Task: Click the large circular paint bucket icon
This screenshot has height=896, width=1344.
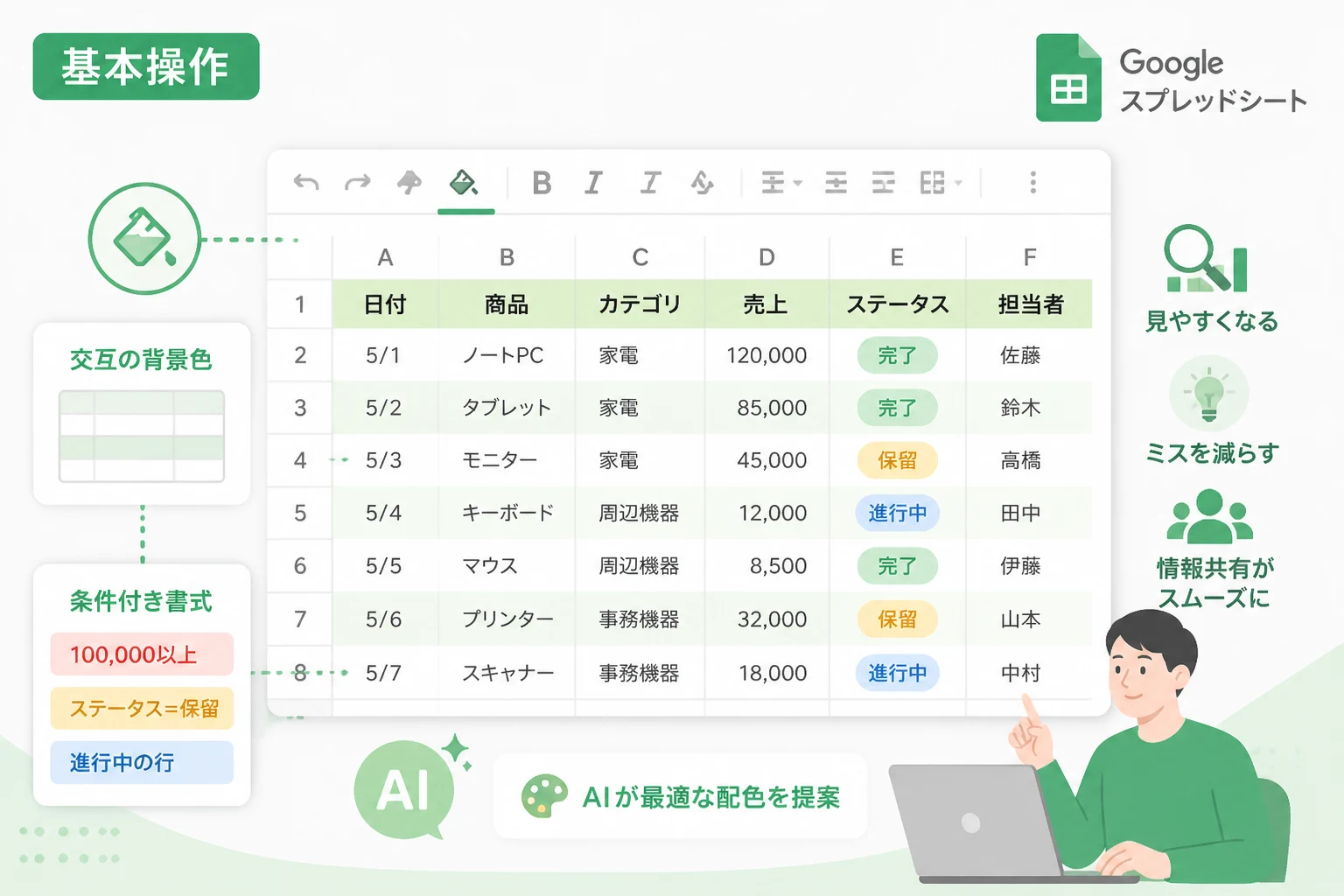Action: [144, 239]
